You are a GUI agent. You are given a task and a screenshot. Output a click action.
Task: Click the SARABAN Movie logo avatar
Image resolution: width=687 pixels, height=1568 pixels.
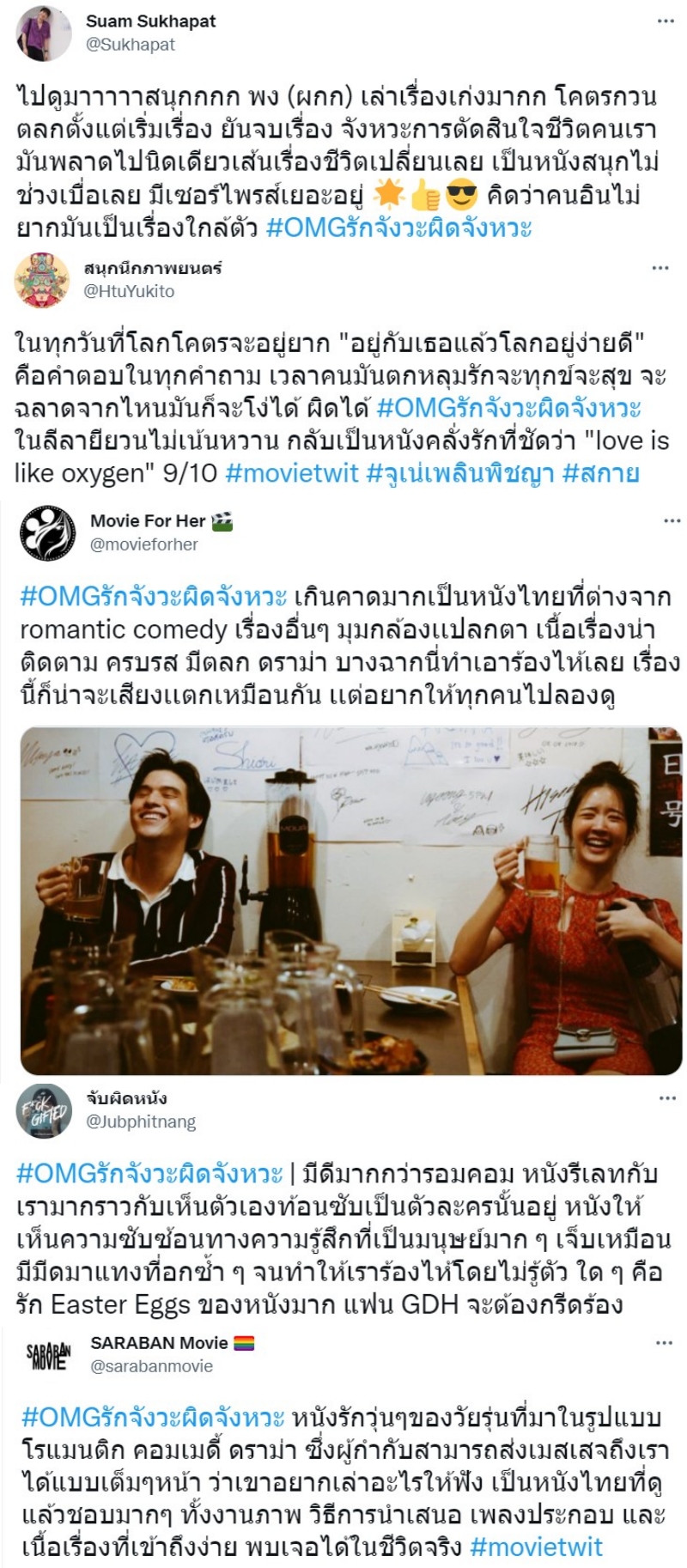(x=48, y=1355)
